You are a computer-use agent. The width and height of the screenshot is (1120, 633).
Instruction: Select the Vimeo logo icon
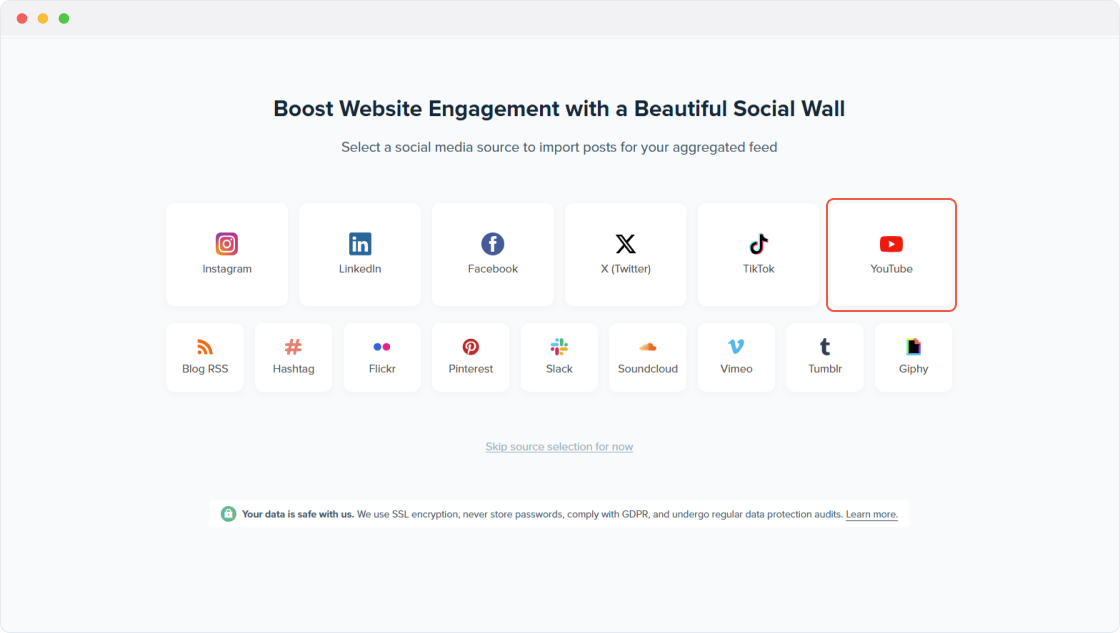point(736,347)
